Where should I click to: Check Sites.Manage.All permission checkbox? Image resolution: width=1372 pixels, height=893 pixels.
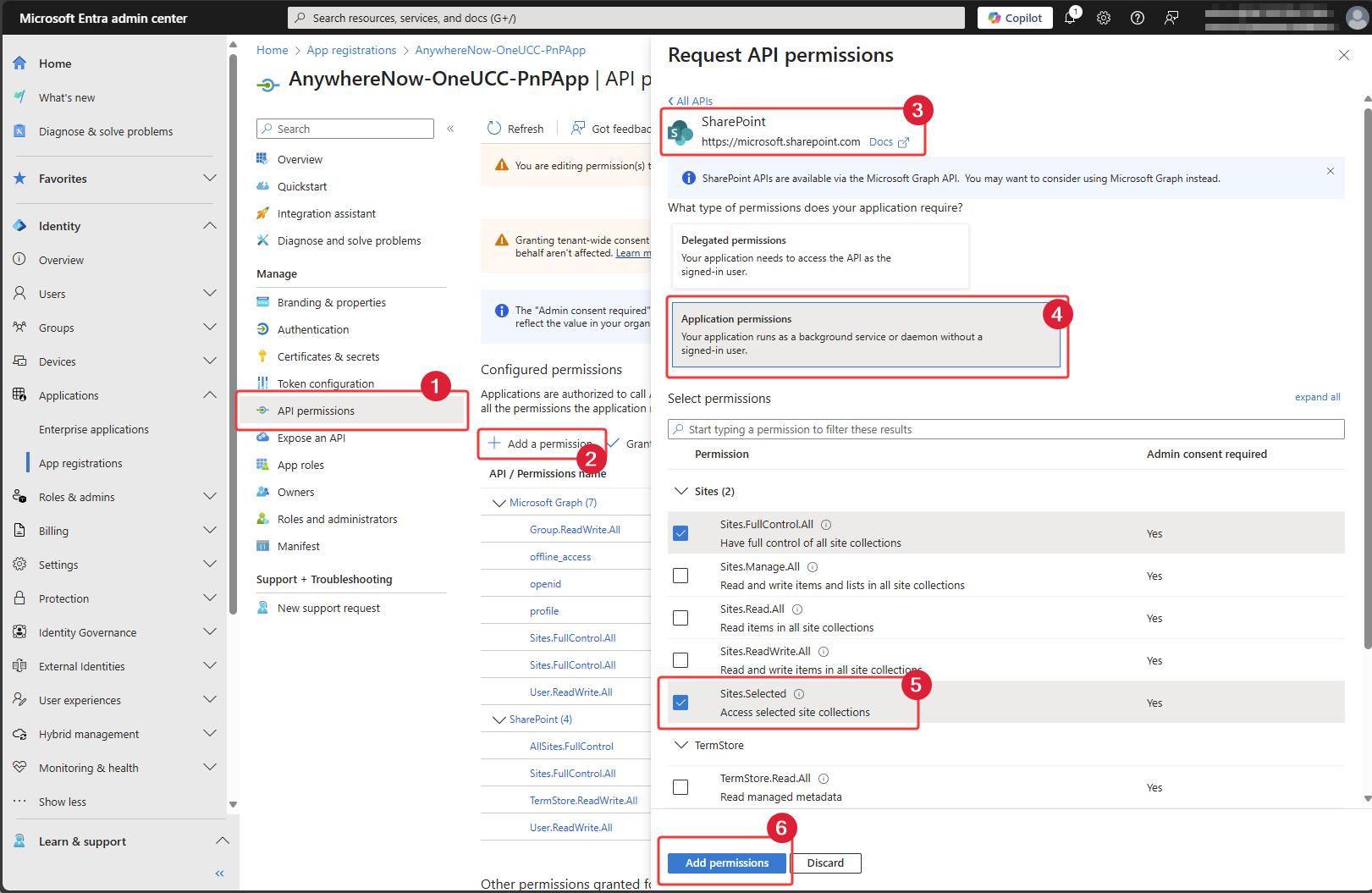680,576
